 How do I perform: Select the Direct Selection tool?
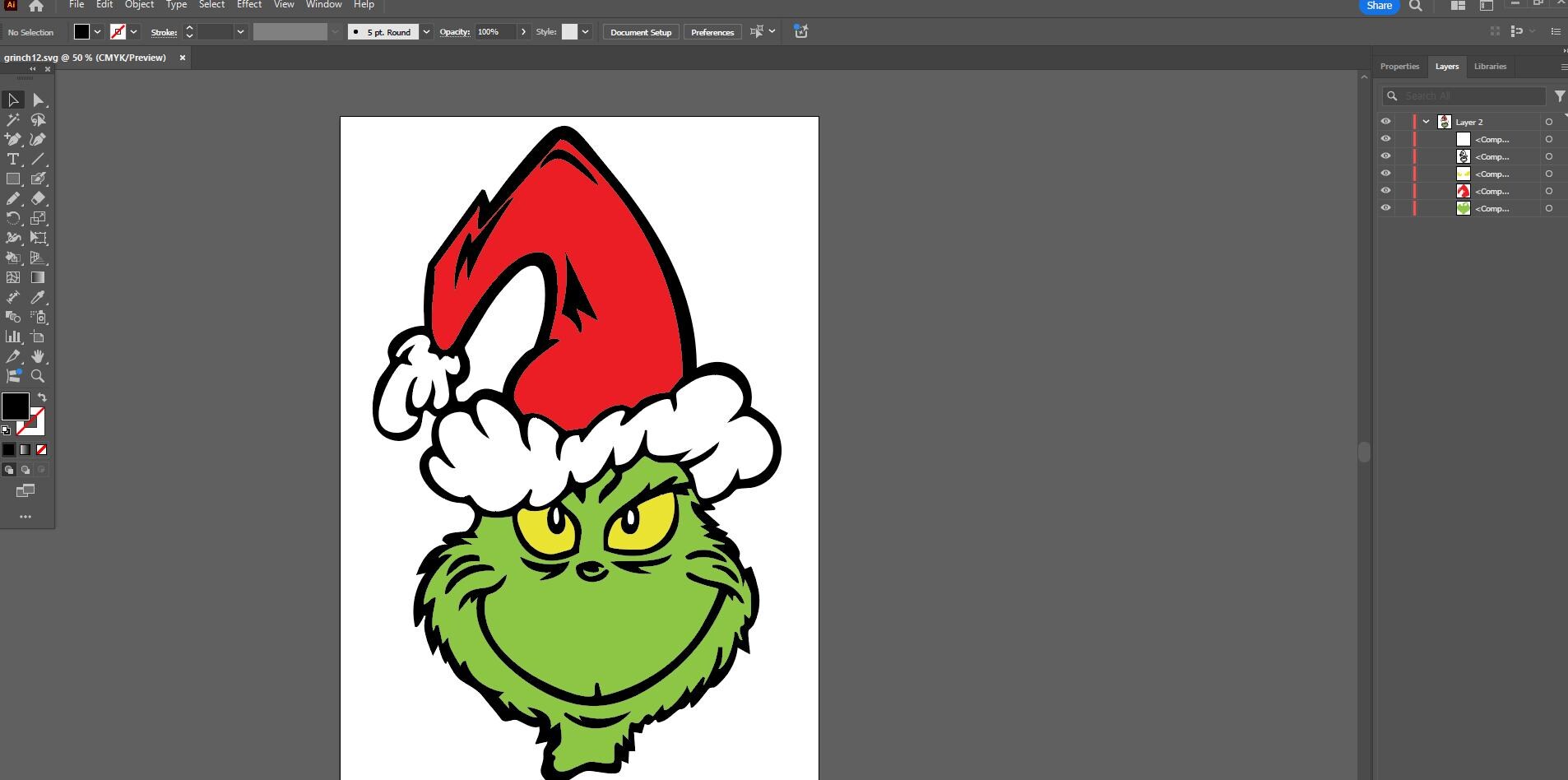(x=37, y=100)
